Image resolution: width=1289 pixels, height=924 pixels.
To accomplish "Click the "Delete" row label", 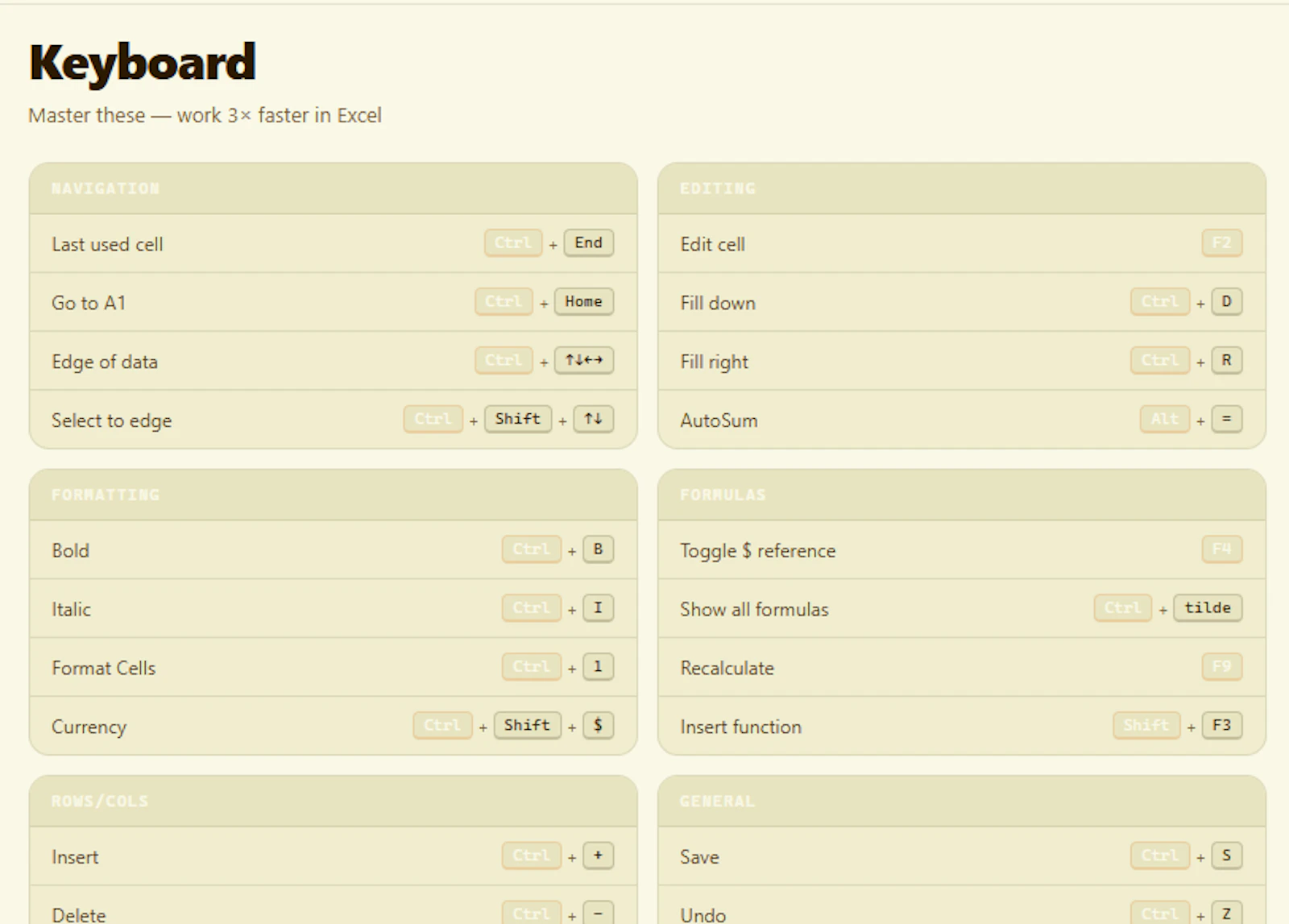I will (79, 915).
